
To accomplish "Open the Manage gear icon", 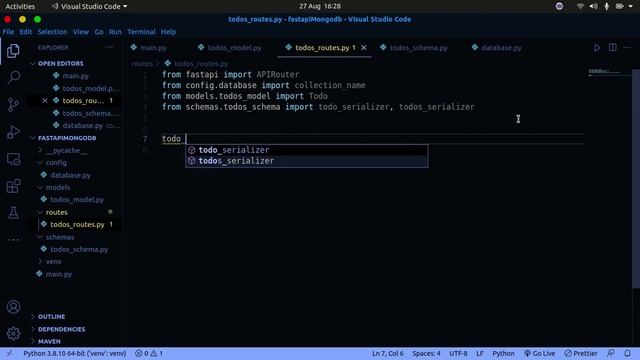I will click(13, 333).
